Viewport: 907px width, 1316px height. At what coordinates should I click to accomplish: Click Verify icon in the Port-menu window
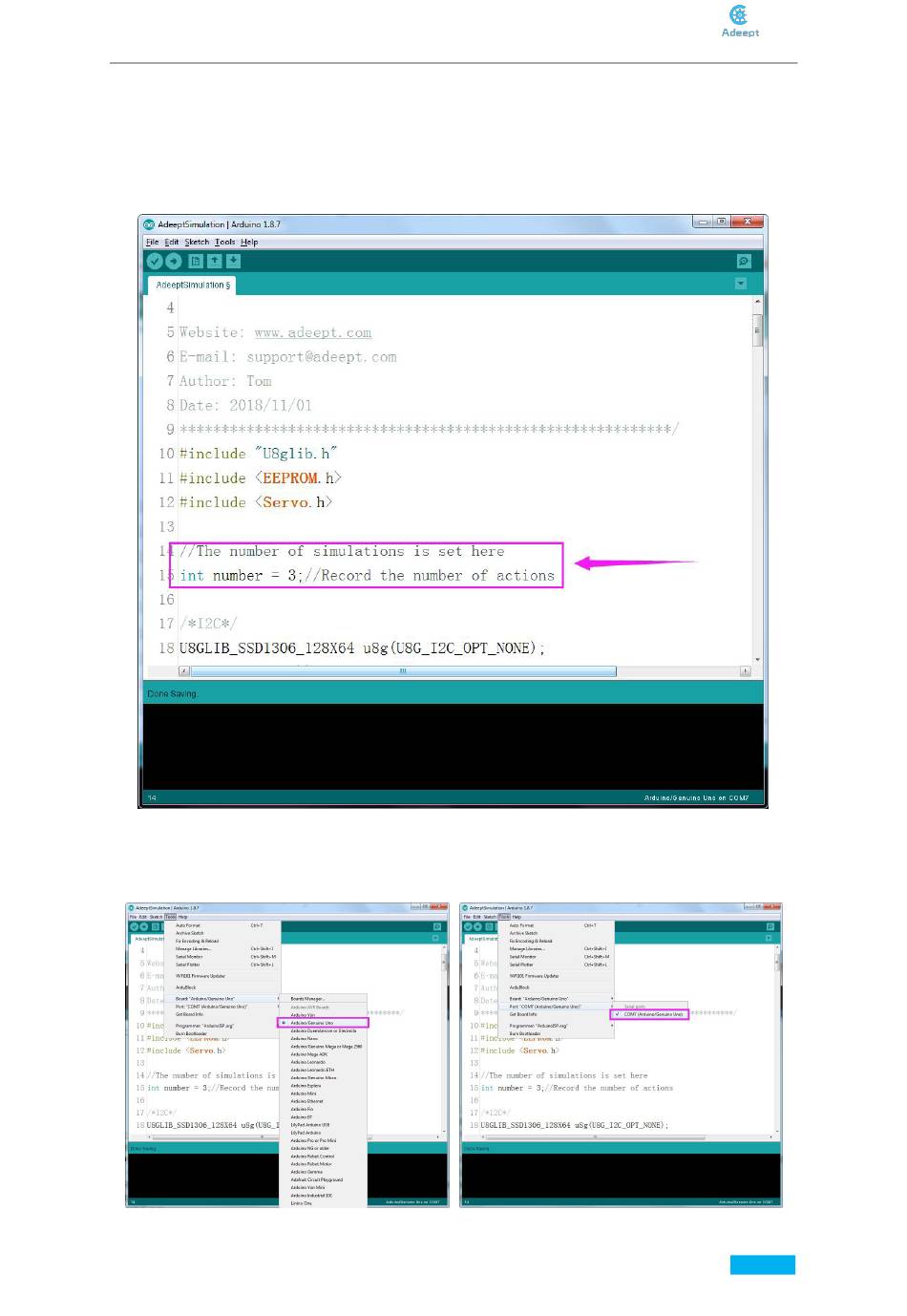pyautogui.click(x=468, y=927)
